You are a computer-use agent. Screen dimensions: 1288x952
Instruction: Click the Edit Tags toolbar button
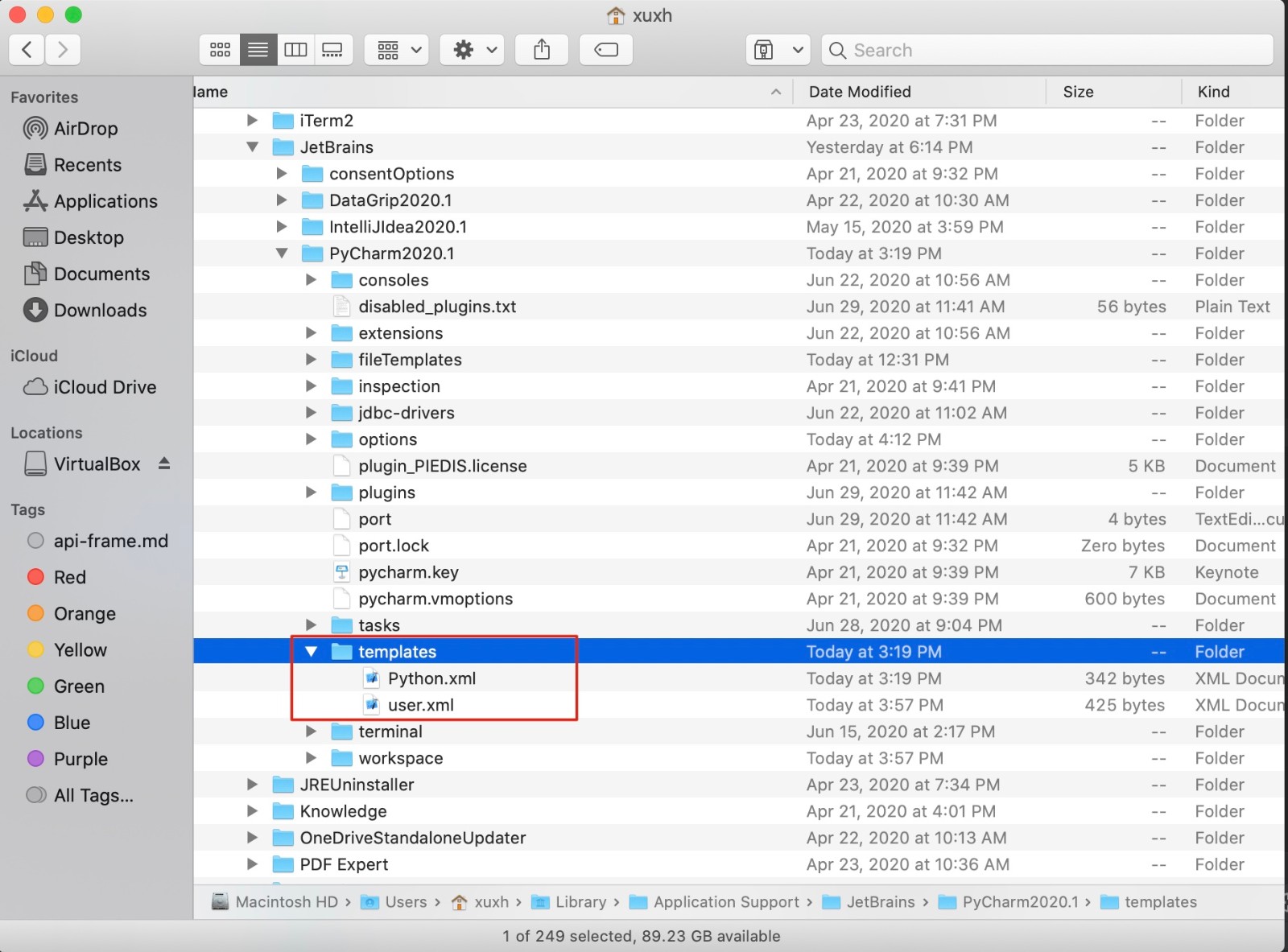606,50
